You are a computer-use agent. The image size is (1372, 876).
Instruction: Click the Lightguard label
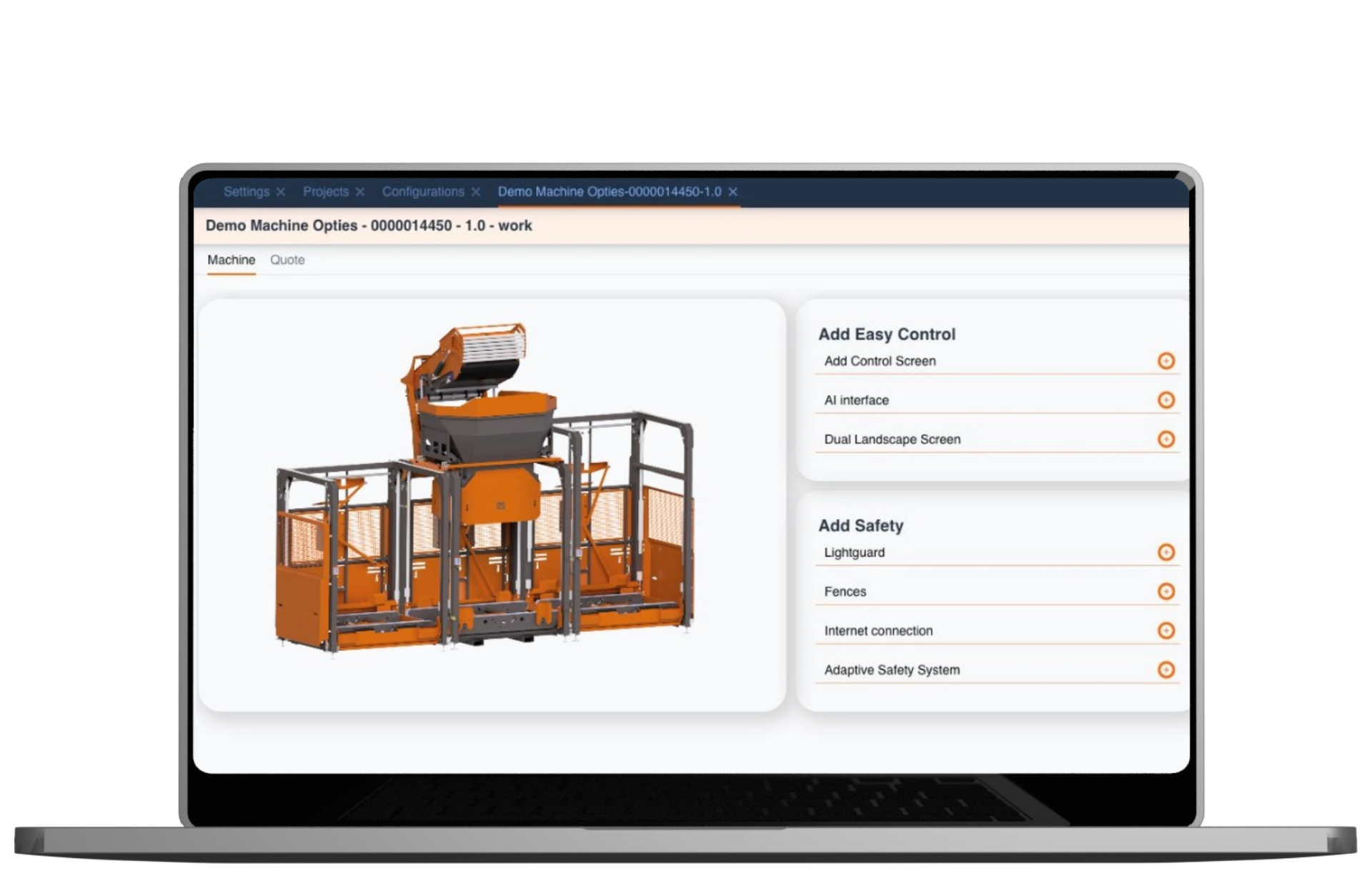[854, 552]
